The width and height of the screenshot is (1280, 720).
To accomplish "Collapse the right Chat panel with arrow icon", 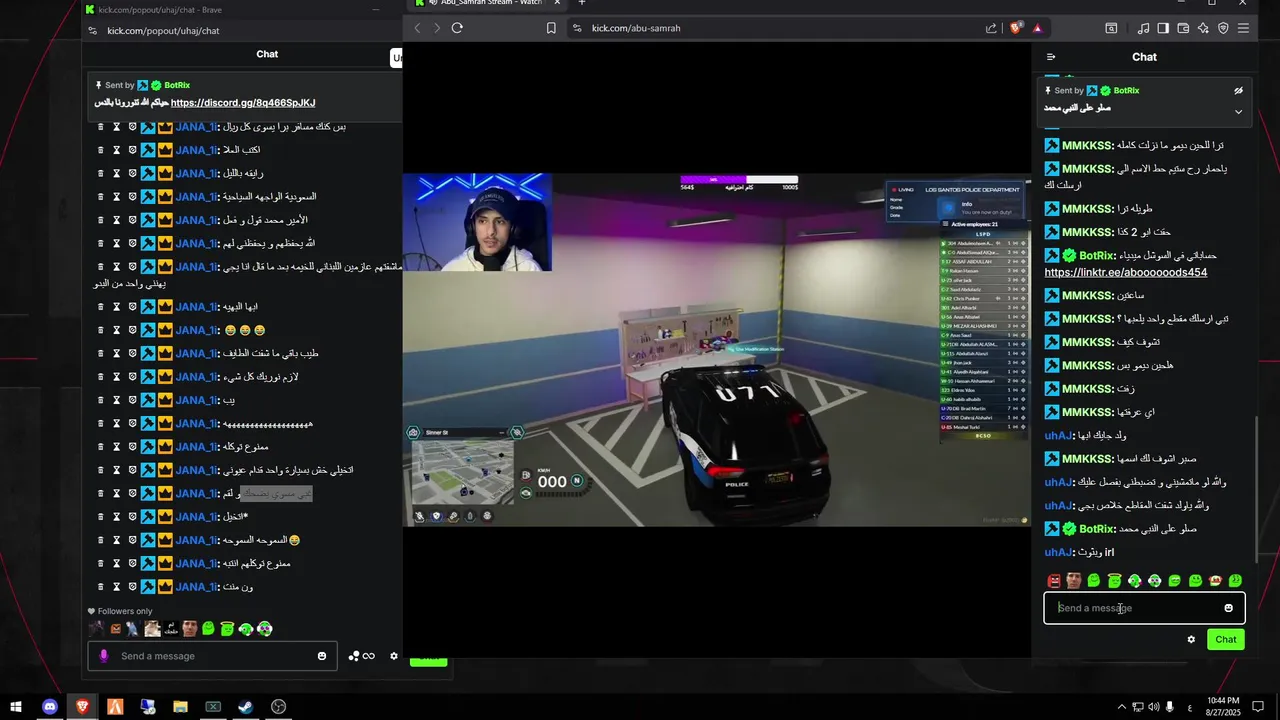I will pos(1051,57).
